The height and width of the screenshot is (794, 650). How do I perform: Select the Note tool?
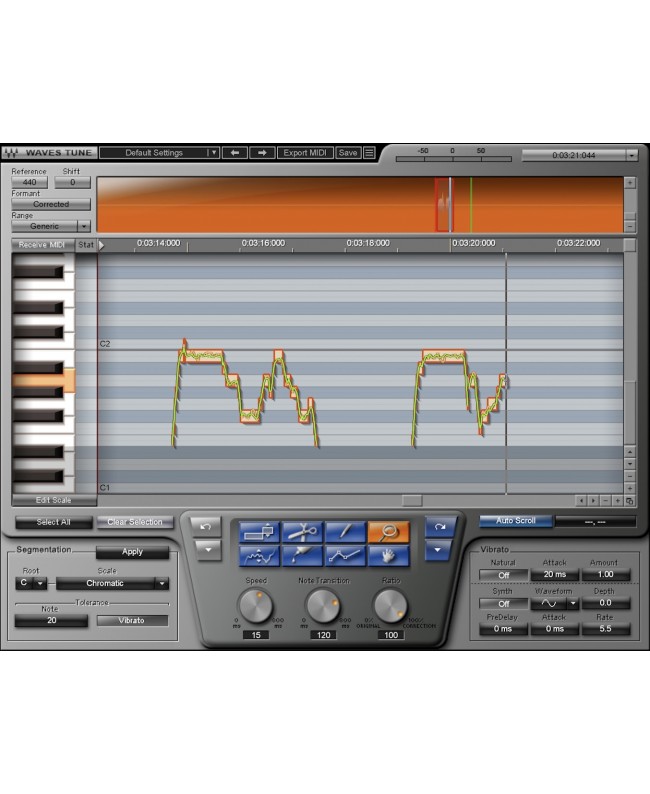259,532
